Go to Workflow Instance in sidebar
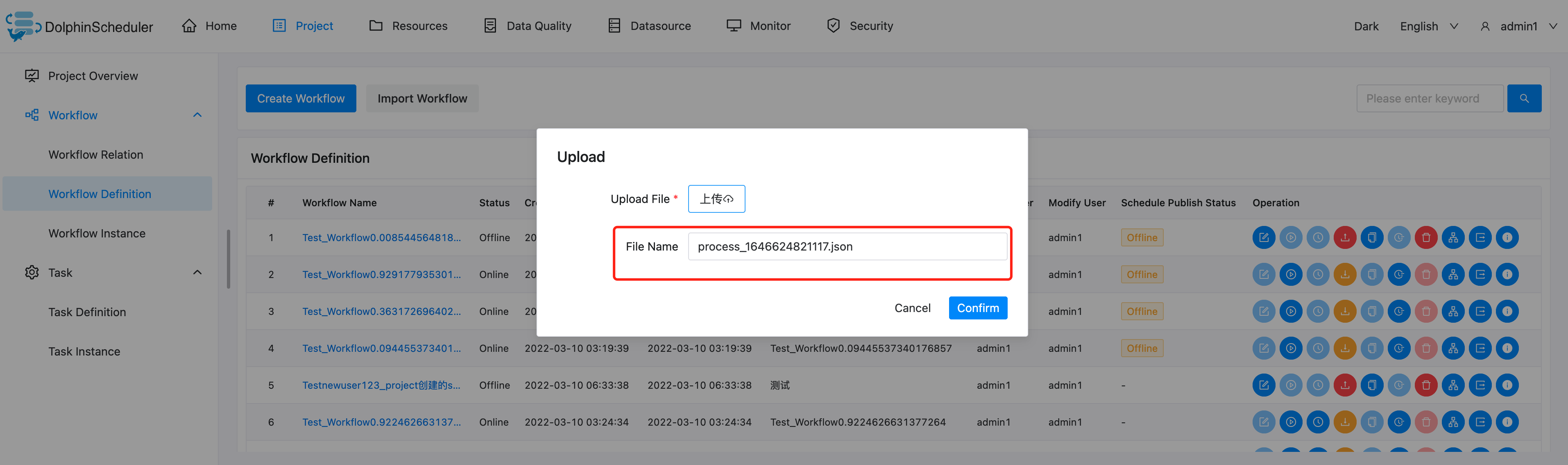Screen dimensions: 1568x465 (97, 233)
